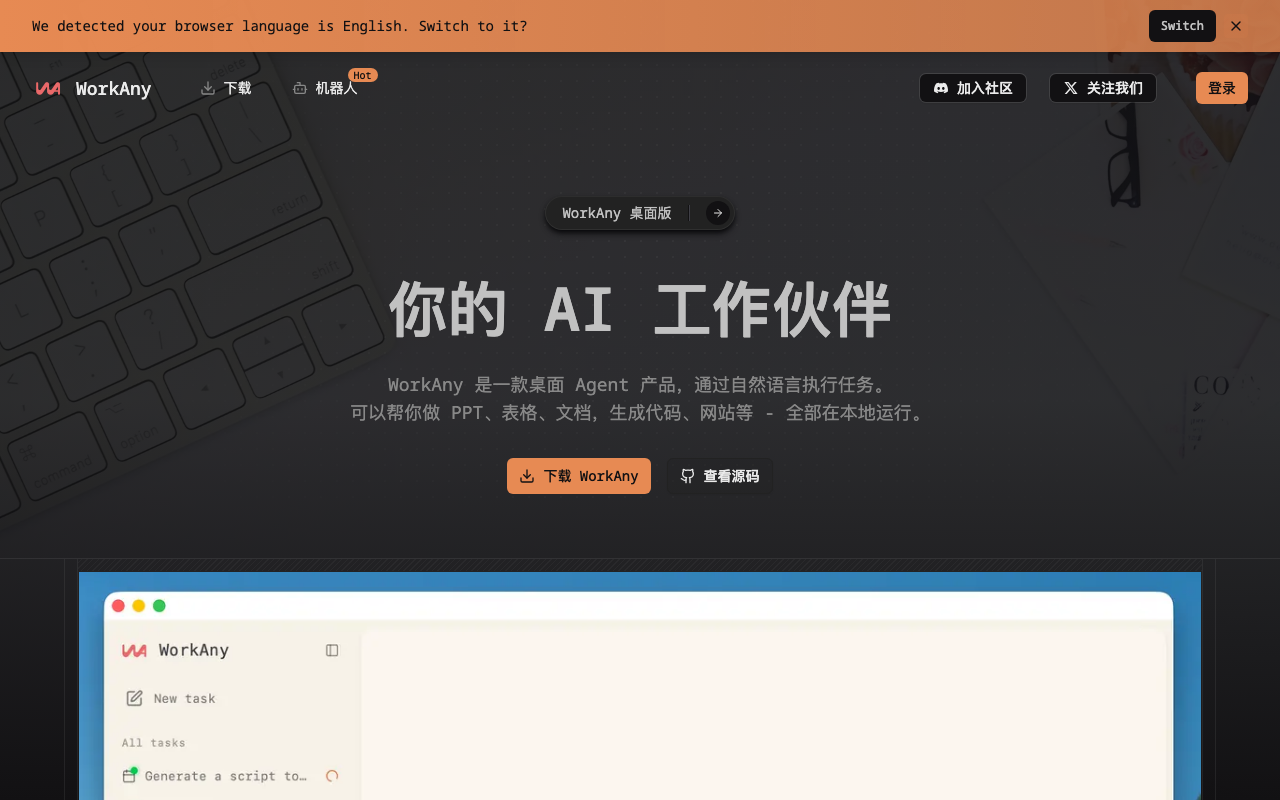Click the 'Generate a script to…' task row

[230, 776]
